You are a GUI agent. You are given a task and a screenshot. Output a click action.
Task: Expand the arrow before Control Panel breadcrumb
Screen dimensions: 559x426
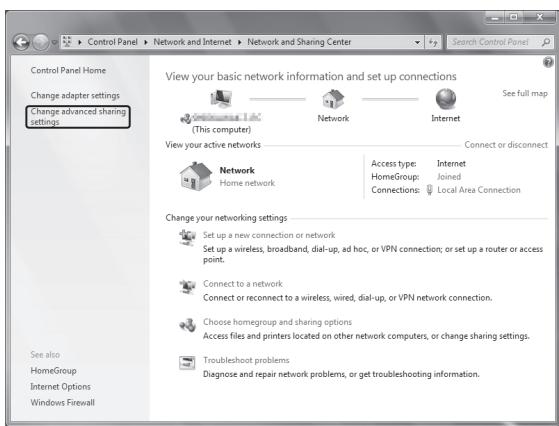pos(80,42)
